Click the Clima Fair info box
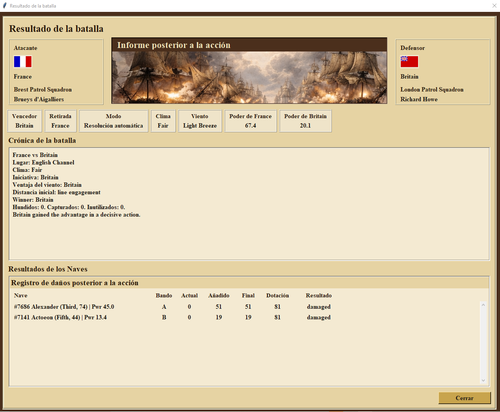This screenshot has height=412, width=500. coord(163,121)
